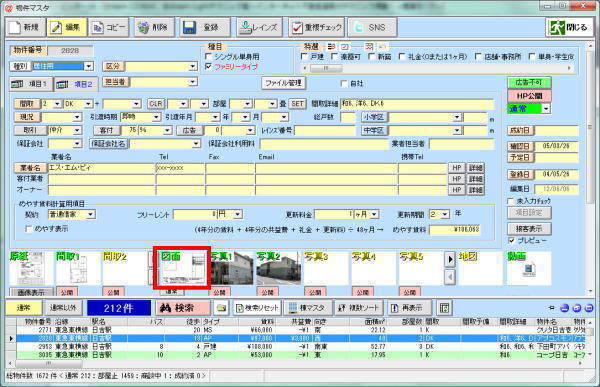Enable the シングル単身用 checkbox
The width and height of the screenshot is (600, 387).
pos(208,56)
